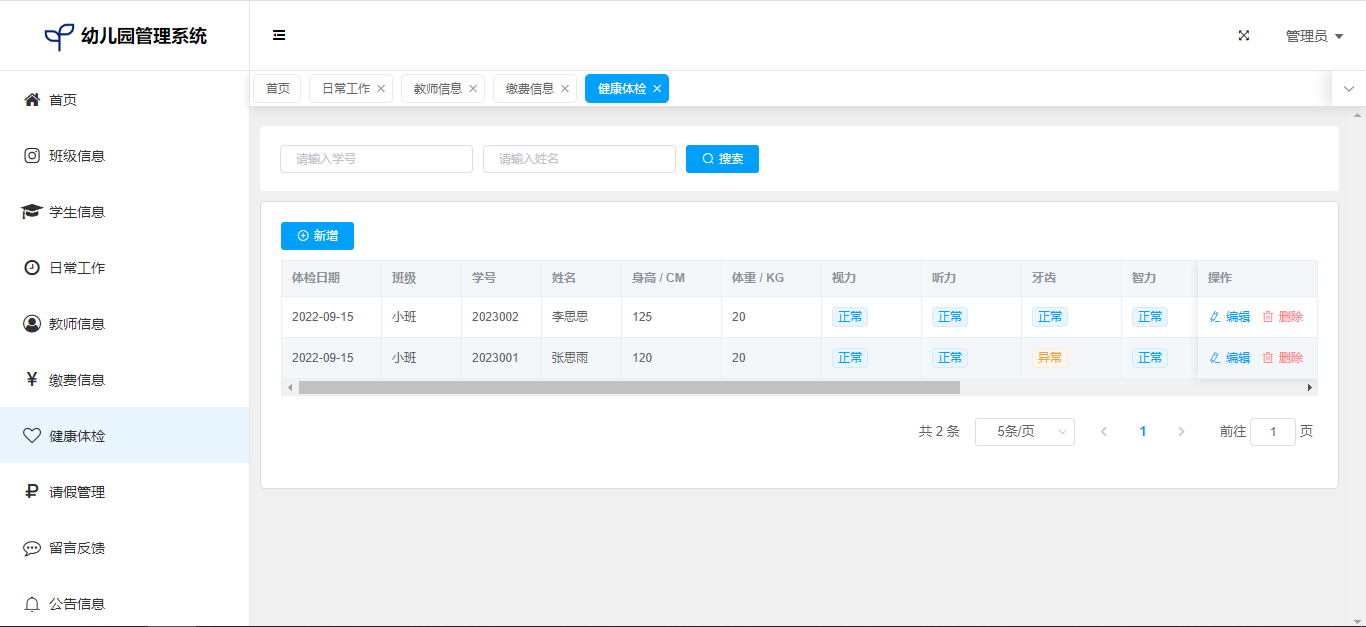Edit the 李思思 health record

[1230, 317]
